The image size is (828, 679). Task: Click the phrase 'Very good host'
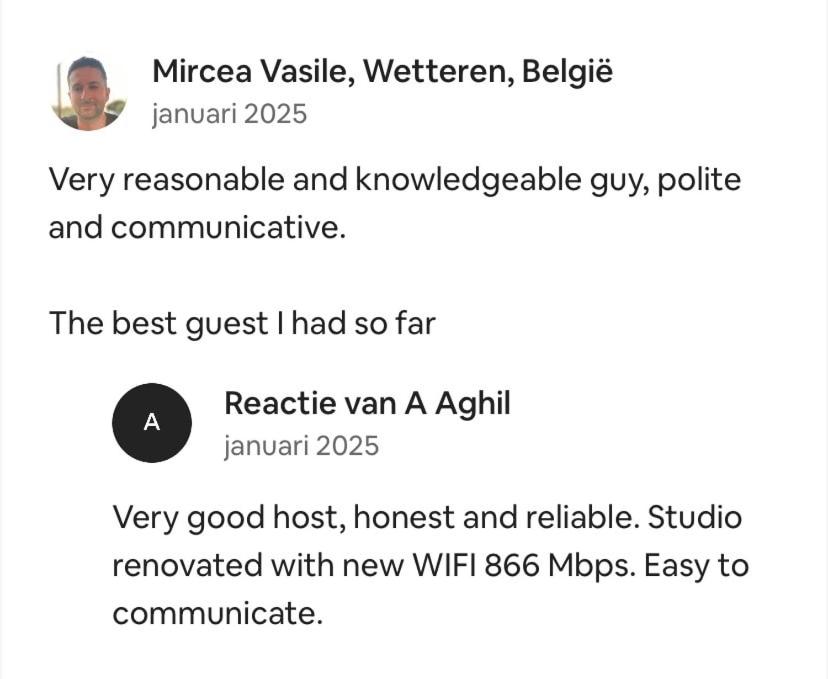coord(232,517)
